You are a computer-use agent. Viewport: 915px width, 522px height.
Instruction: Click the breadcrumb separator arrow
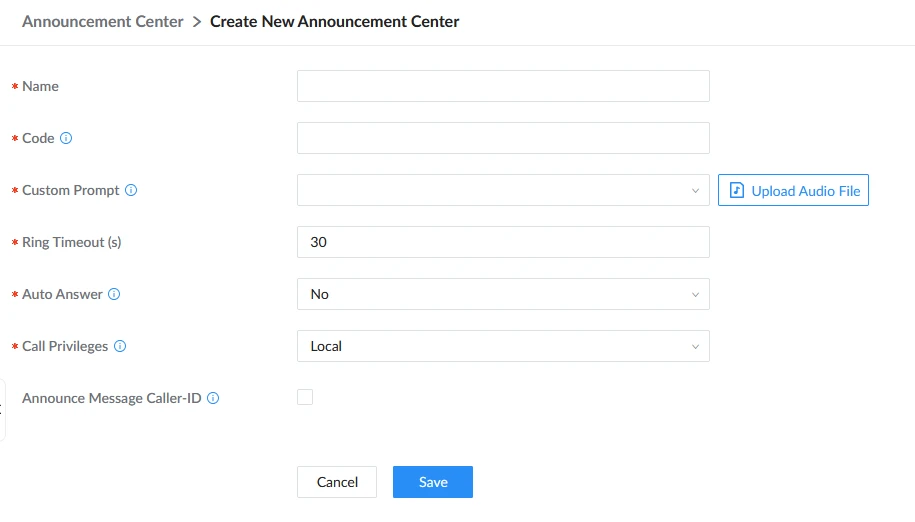pyautogui.click(x=197, y=22)
